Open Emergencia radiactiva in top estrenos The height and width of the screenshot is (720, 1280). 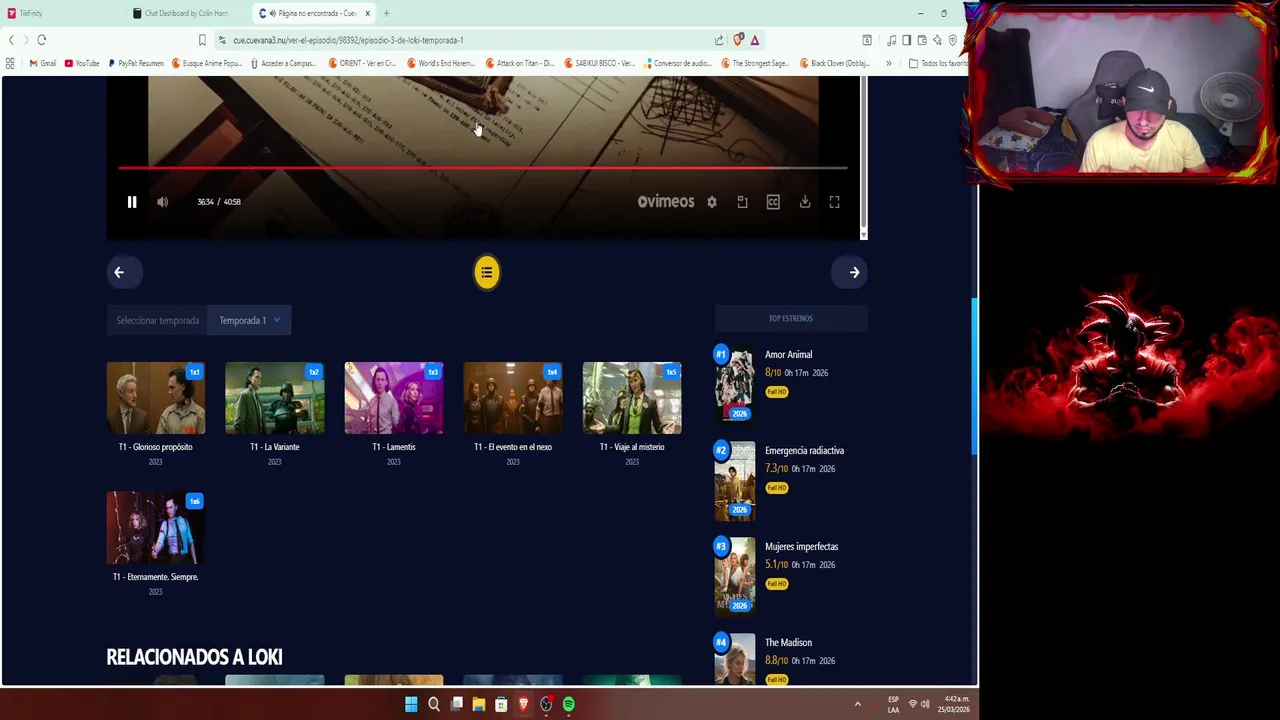pos(805,450)
